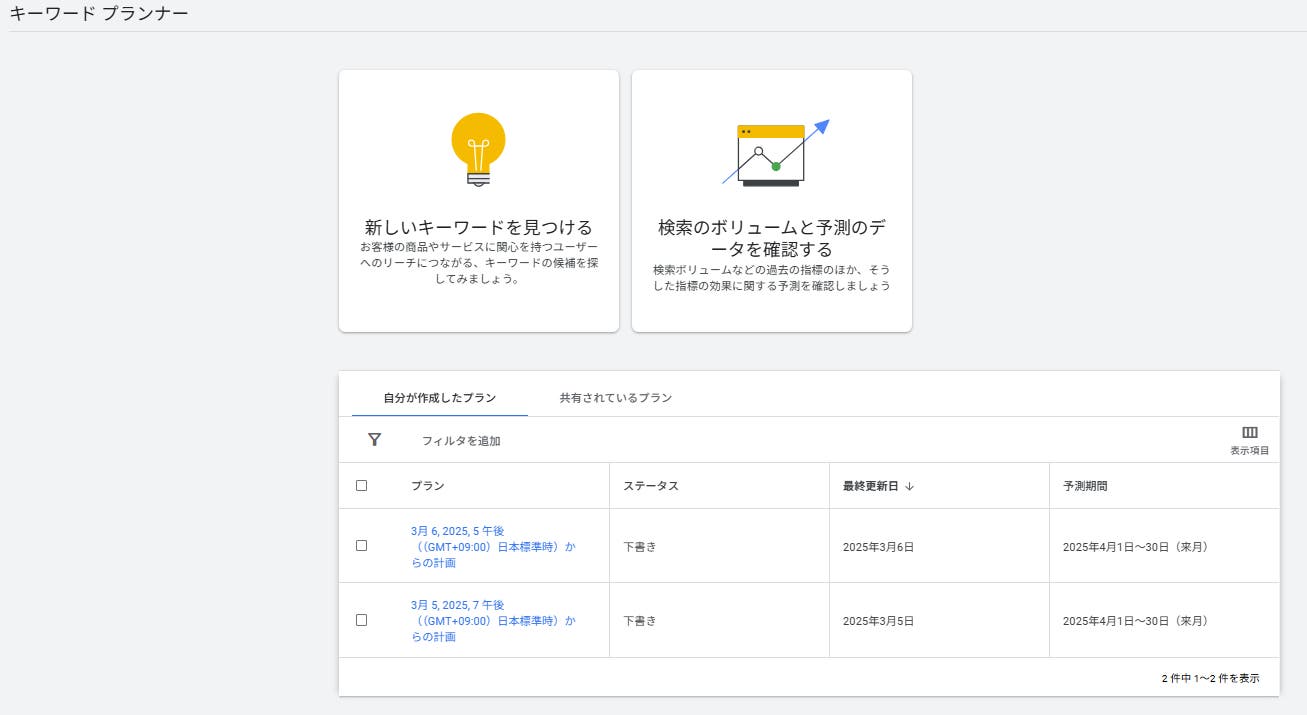Open the plan link dated 3月 5, 2025
Image resolution: width=1307 pixels, height=715 pixels.
pos(494,621)
